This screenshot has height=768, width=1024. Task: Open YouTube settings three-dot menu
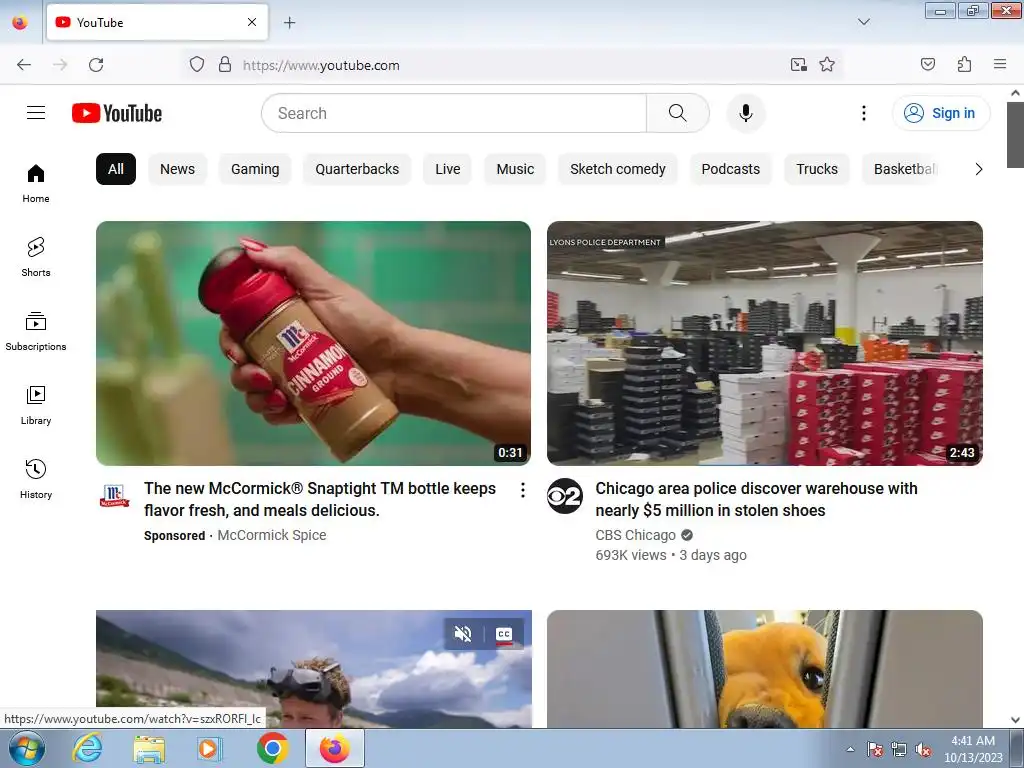click(x=864, y=113)
